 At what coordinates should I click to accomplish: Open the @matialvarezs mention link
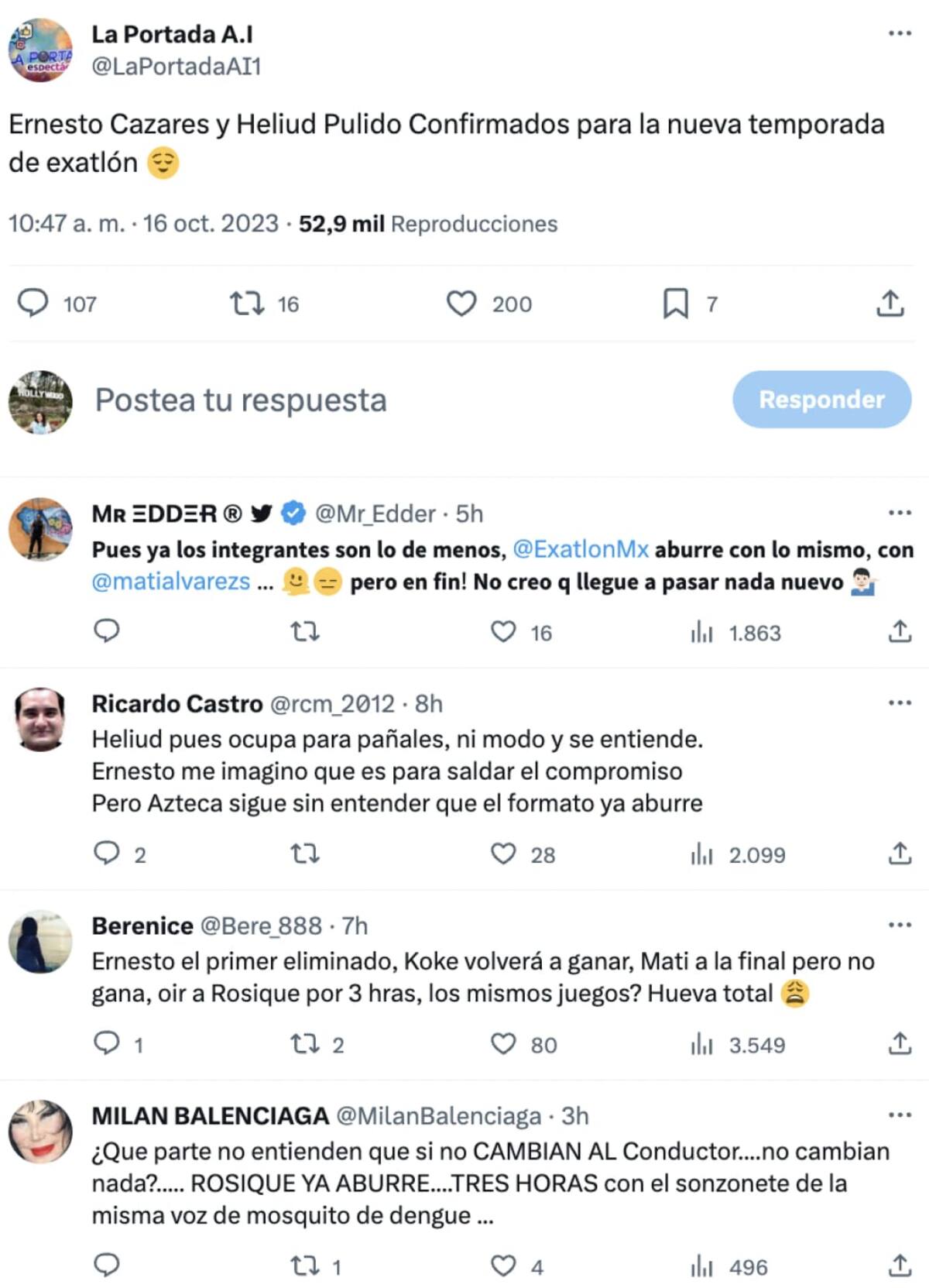coord(171,582)
